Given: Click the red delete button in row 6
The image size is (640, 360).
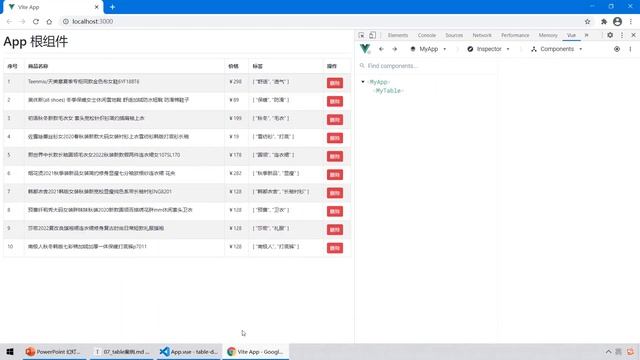Looking at the screenshot, I should 335,175.
